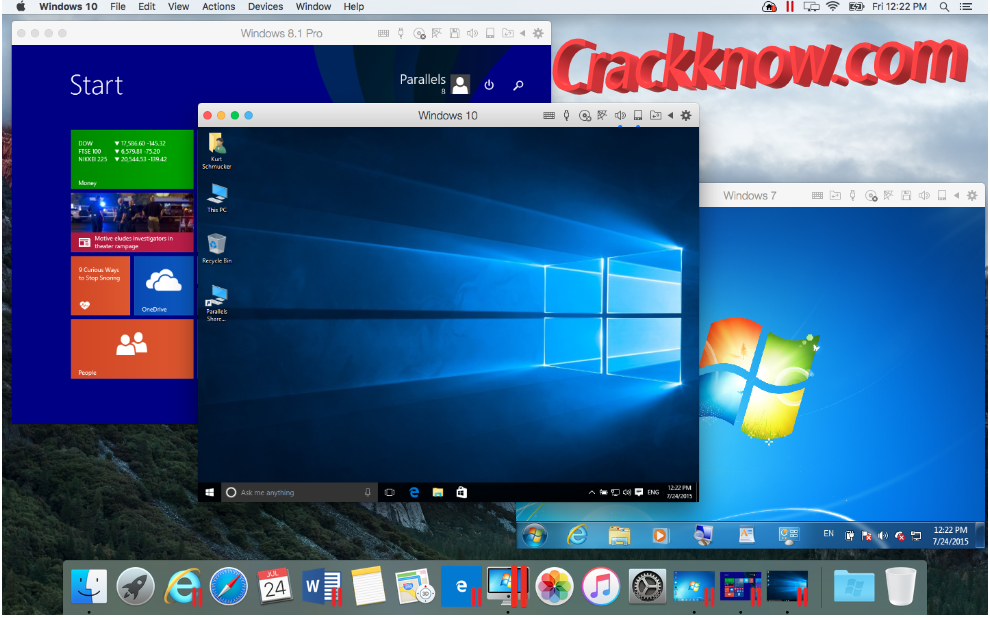The image size is (990, 618).
Task: Open Windows Media Player from Windows 7 taskbar
Action: tap(660, 535)
